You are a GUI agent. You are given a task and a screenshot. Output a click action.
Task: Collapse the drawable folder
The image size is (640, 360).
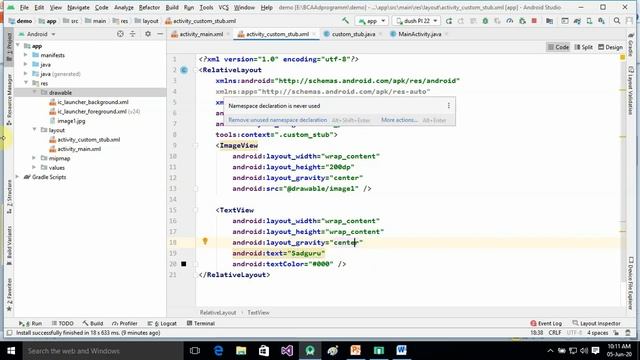click(34, 93)
